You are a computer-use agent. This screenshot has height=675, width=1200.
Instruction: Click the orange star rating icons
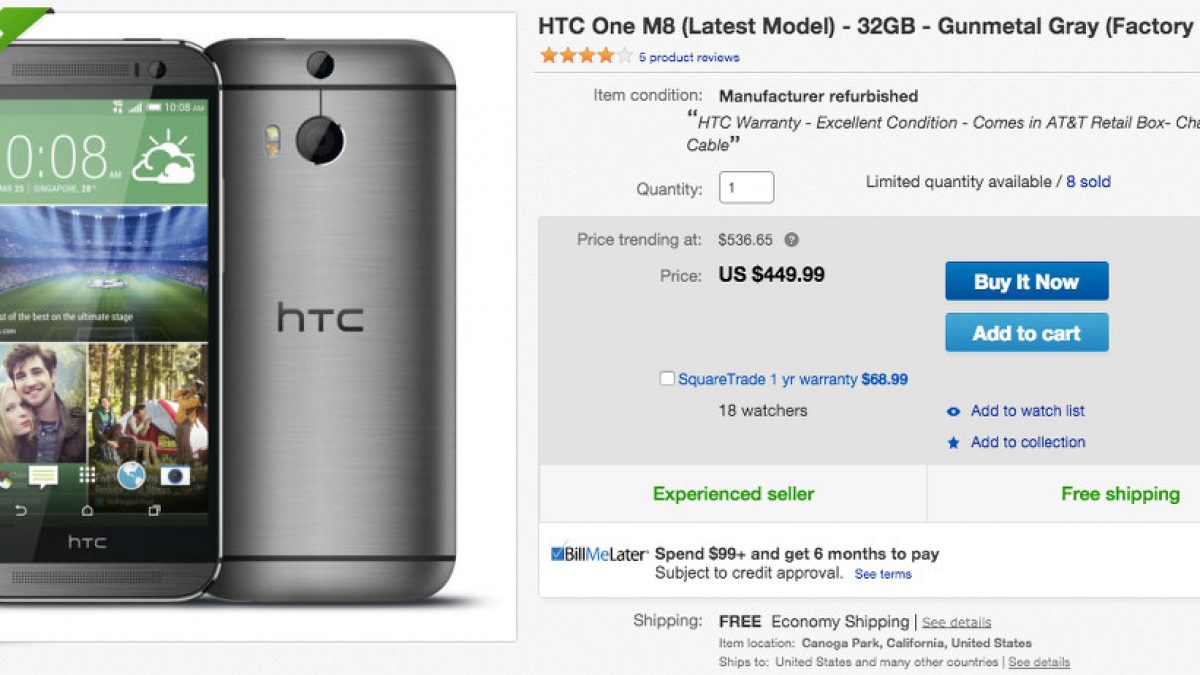coord(586,56)
